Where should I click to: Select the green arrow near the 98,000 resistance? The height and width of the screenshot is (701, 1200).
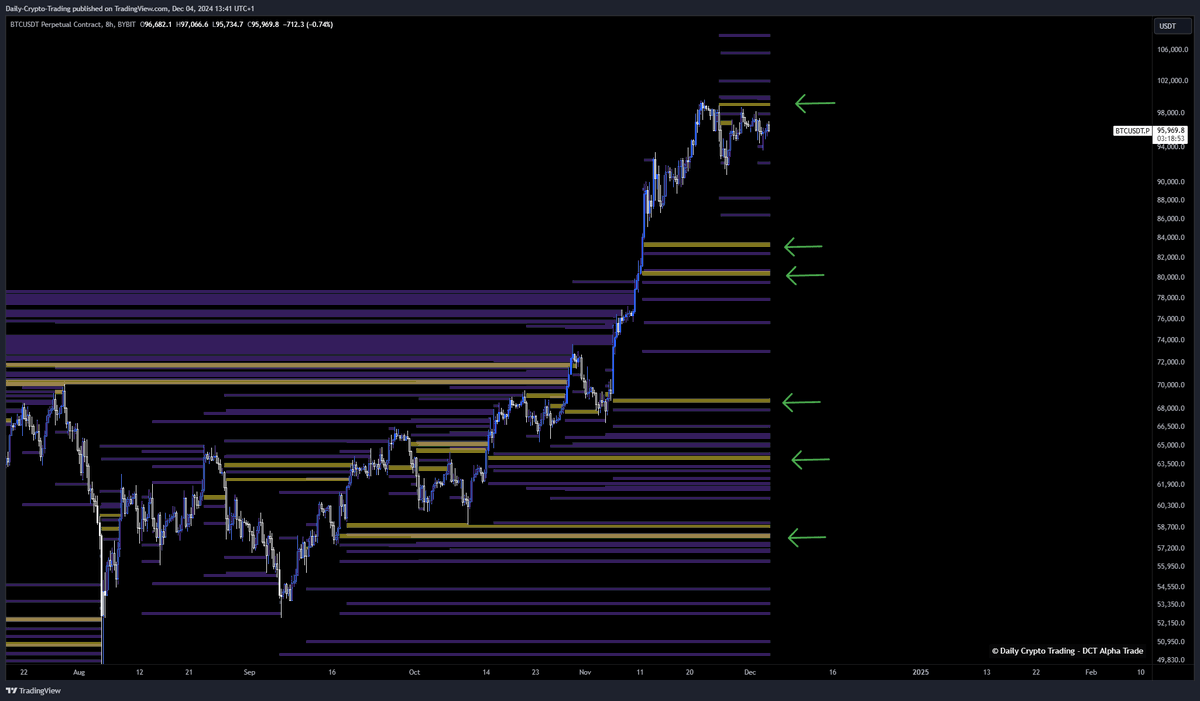[x=812, y=102]
